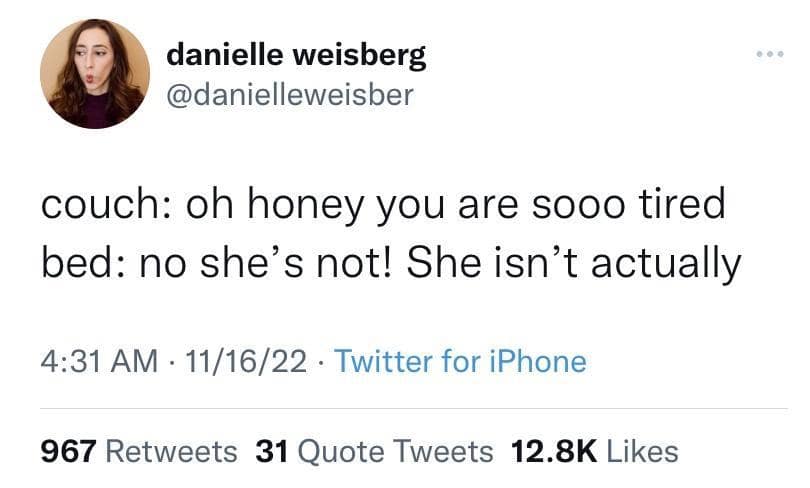Click the 12.8K likes count number
The width and height of the screenshot is (810, 488).
click(x=554, y=451)
